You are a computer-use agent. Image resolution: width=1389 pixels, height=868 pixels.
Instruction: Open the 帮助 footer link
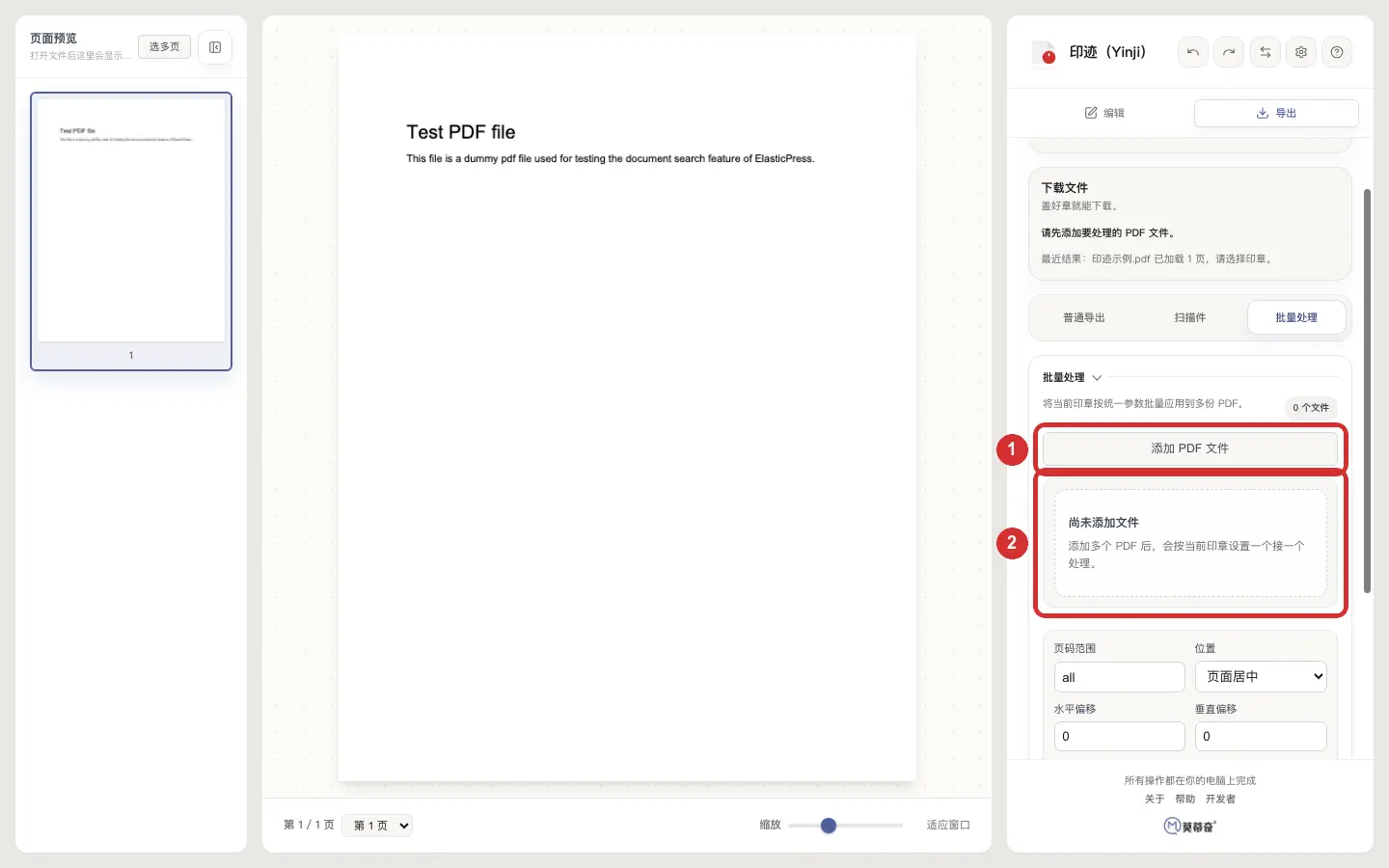point(1185,799)
